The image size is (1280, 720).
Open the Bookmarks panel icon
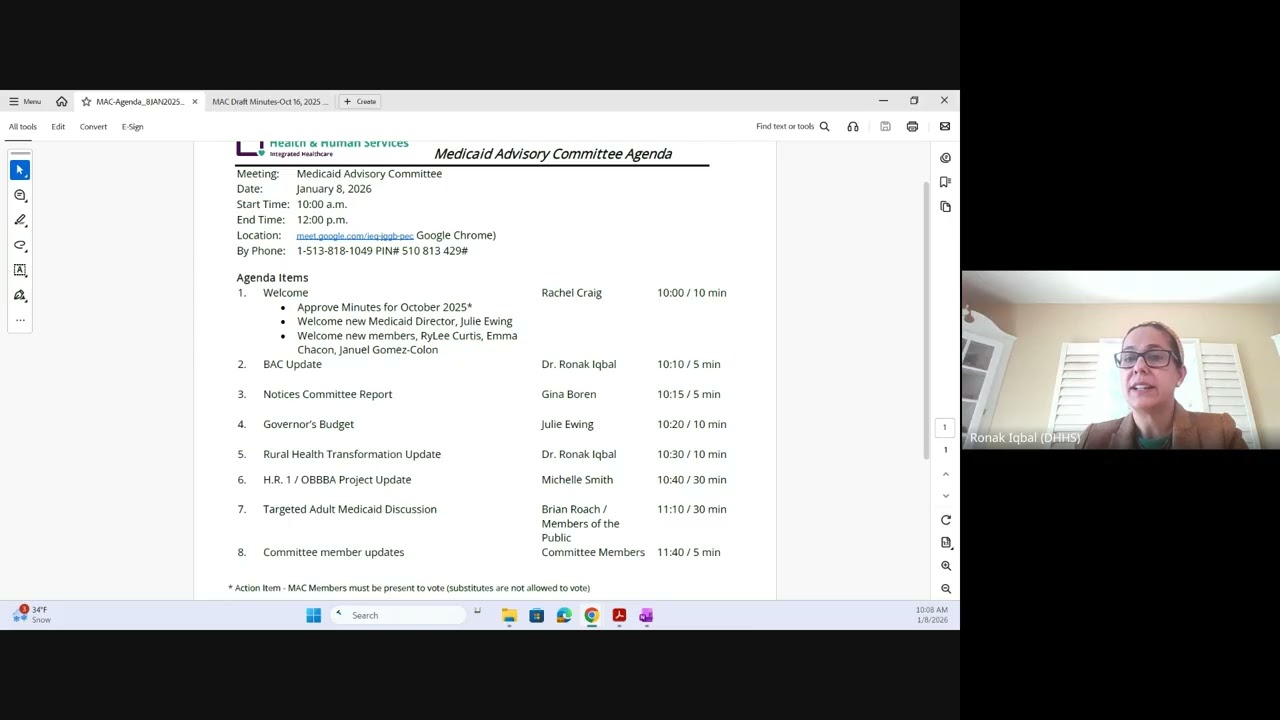click(x=945, y=182)
